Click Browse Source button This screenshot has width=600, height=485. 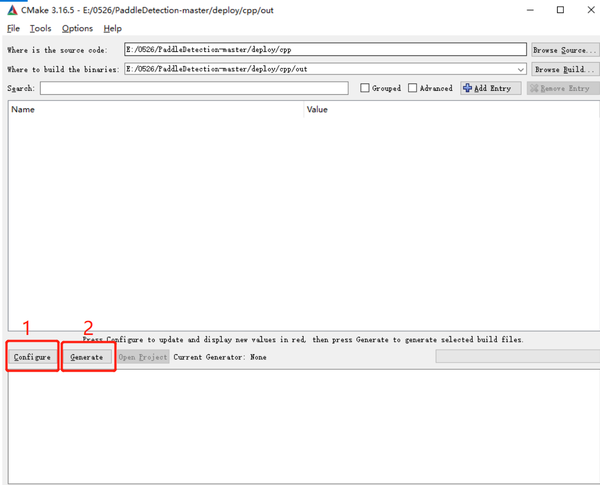(x=565, y=50)
